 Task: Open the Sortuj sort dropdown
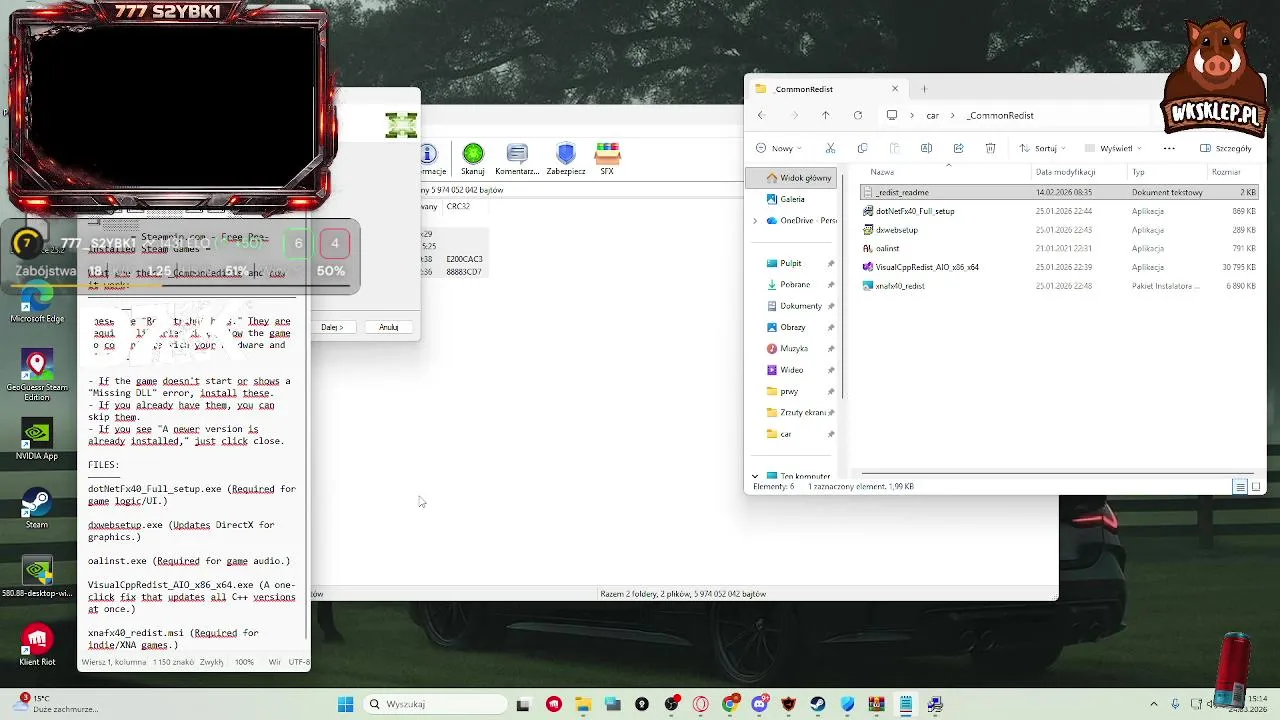coord(1042,148)
